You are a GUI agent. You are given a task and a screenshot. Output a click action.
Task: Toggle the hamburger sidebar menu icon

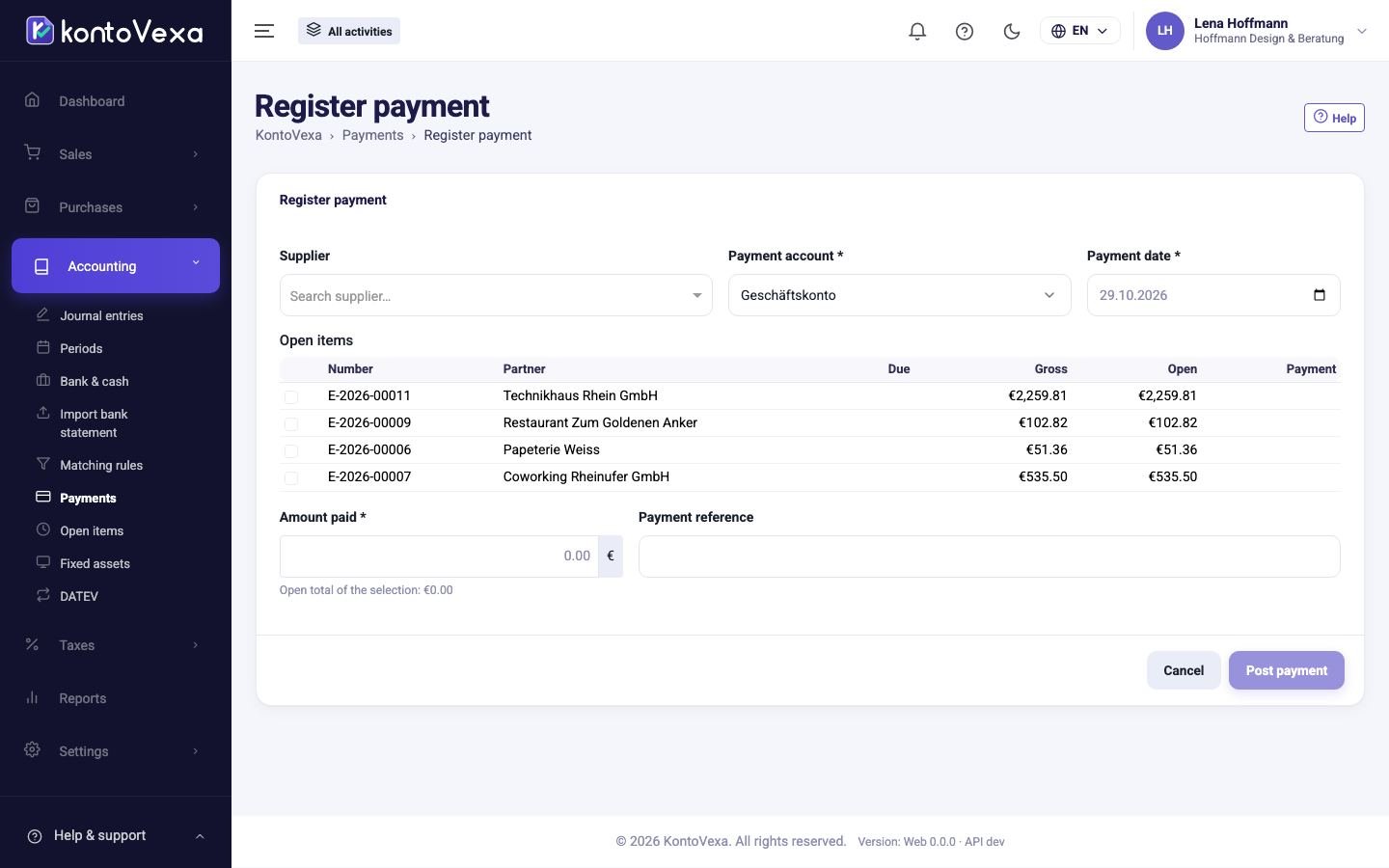coord(264,31)
